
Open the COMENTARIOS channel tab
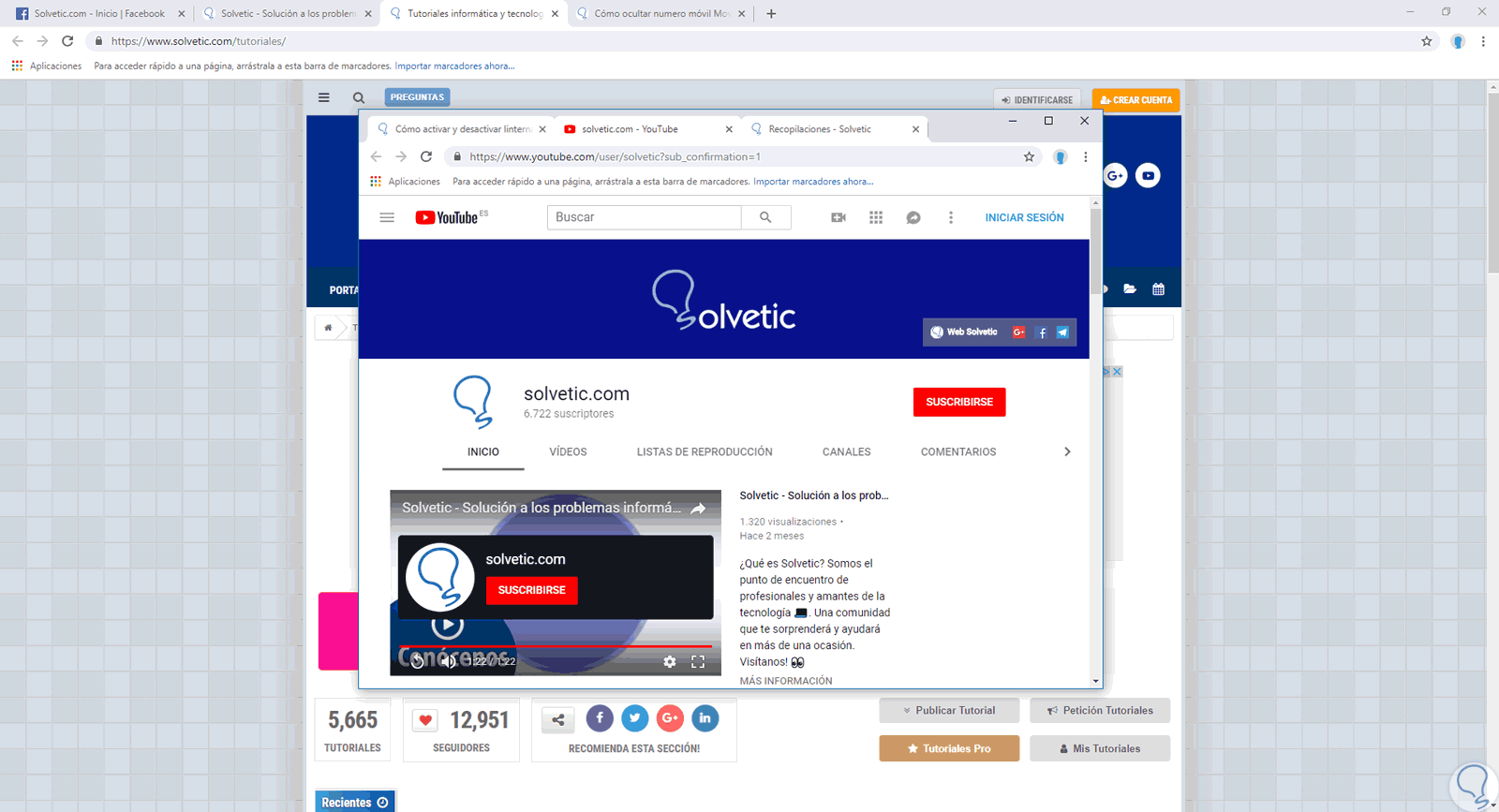pyautogui.click(x=958, y=451)
